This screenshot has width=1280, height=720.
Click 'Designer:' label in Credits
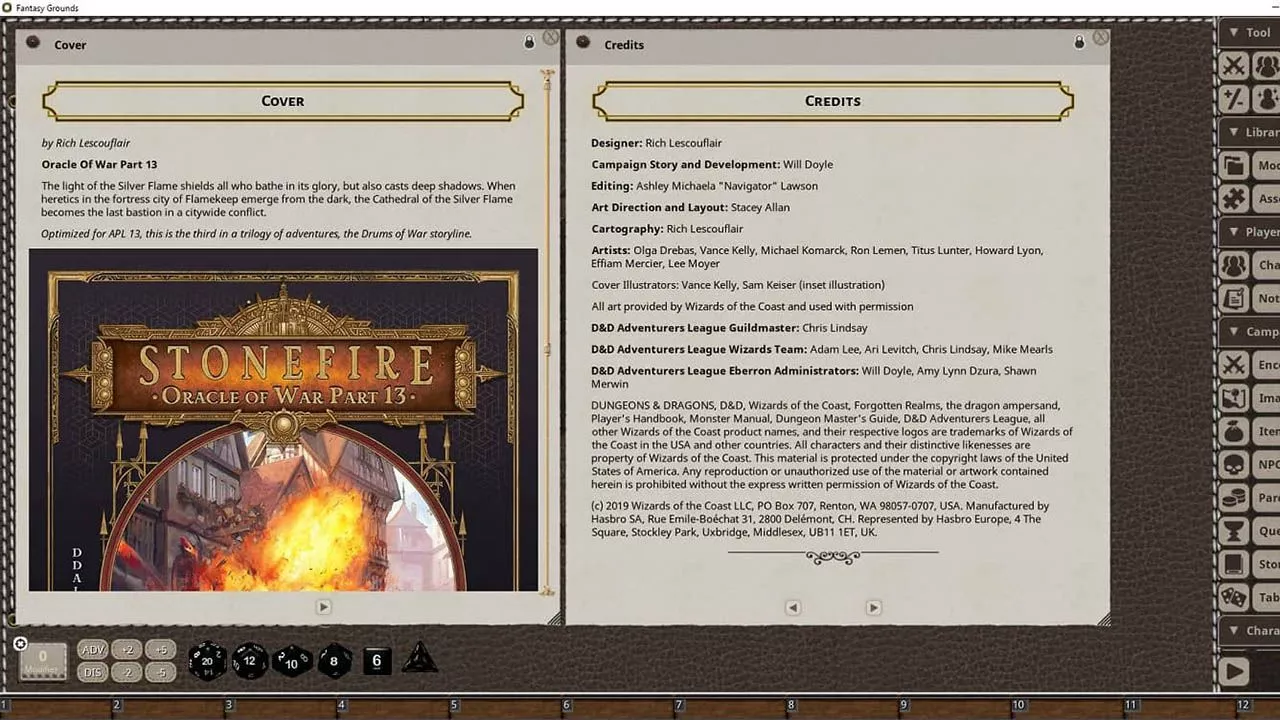pos(616,143)
